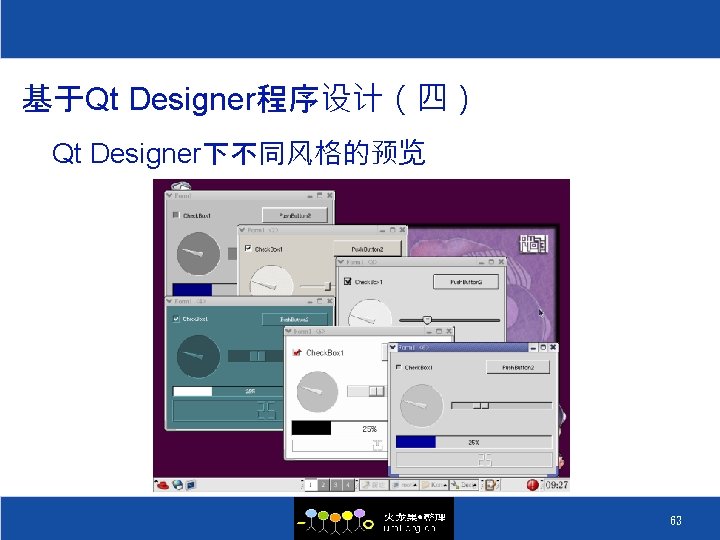Expand the Designer taskbar group

(464, 484)
